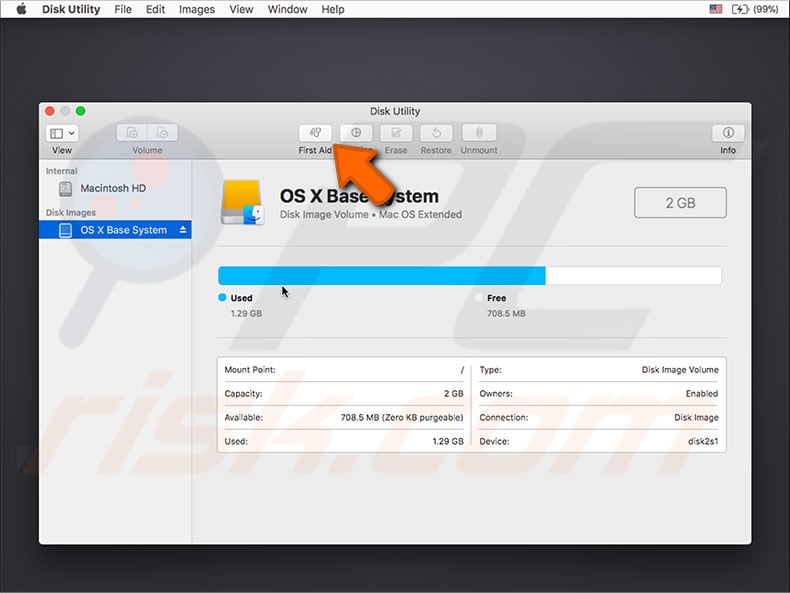The height and width of the screenshot is (593, 790).
Task: Select Macintosh HD in the sidebar
Action: [x=112, y=188]
